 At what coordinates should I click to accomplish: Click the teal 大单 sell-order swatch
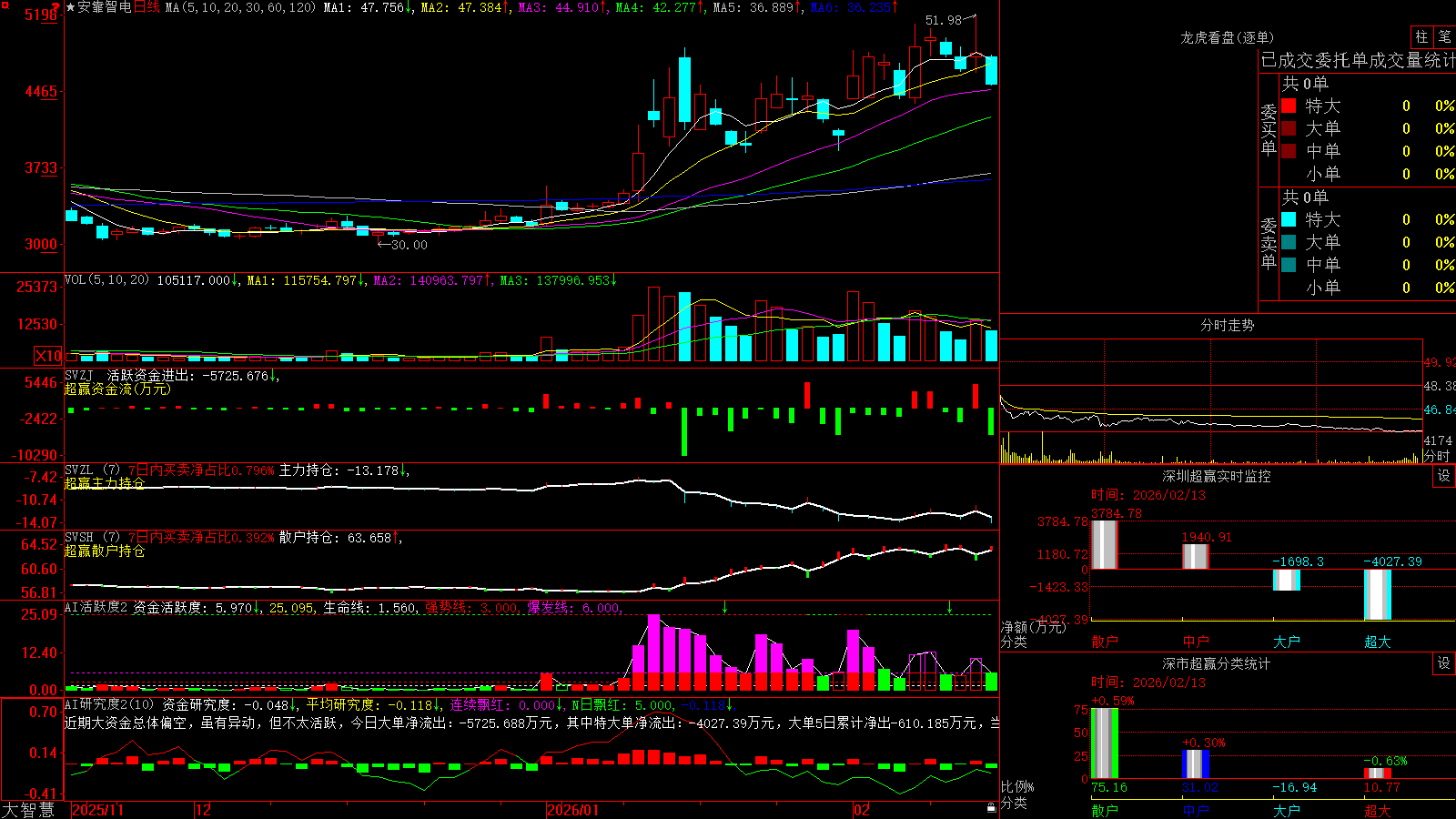coord(1289,242)
